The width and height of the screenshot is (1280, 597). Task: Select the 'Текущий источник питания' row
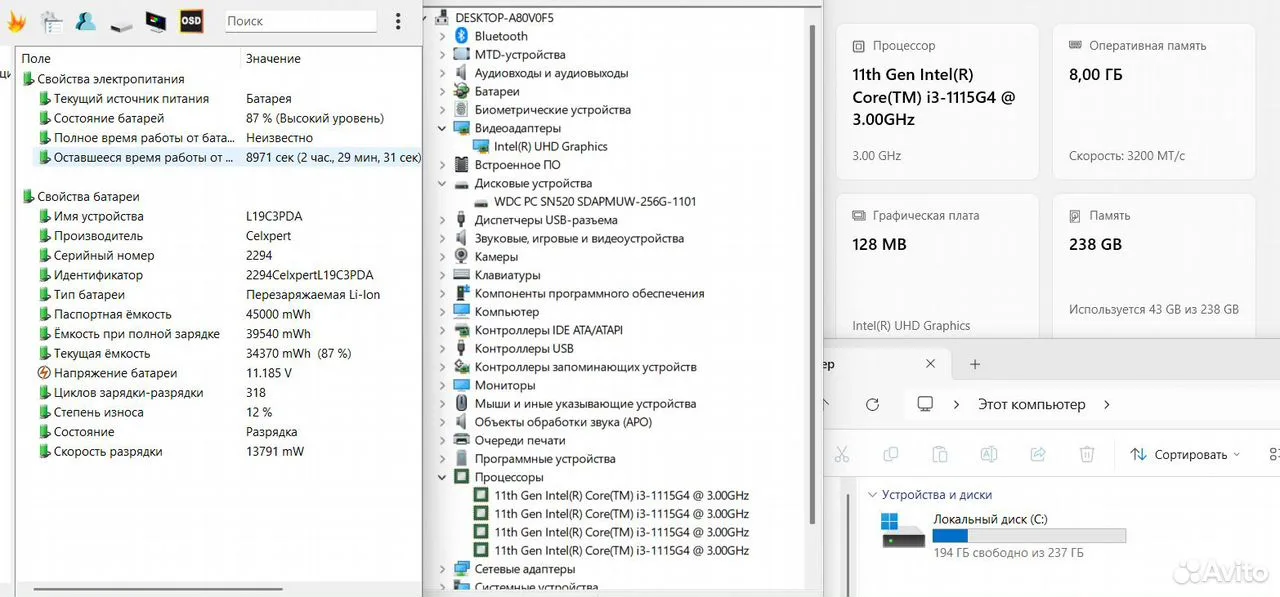(x=220, y=99)
